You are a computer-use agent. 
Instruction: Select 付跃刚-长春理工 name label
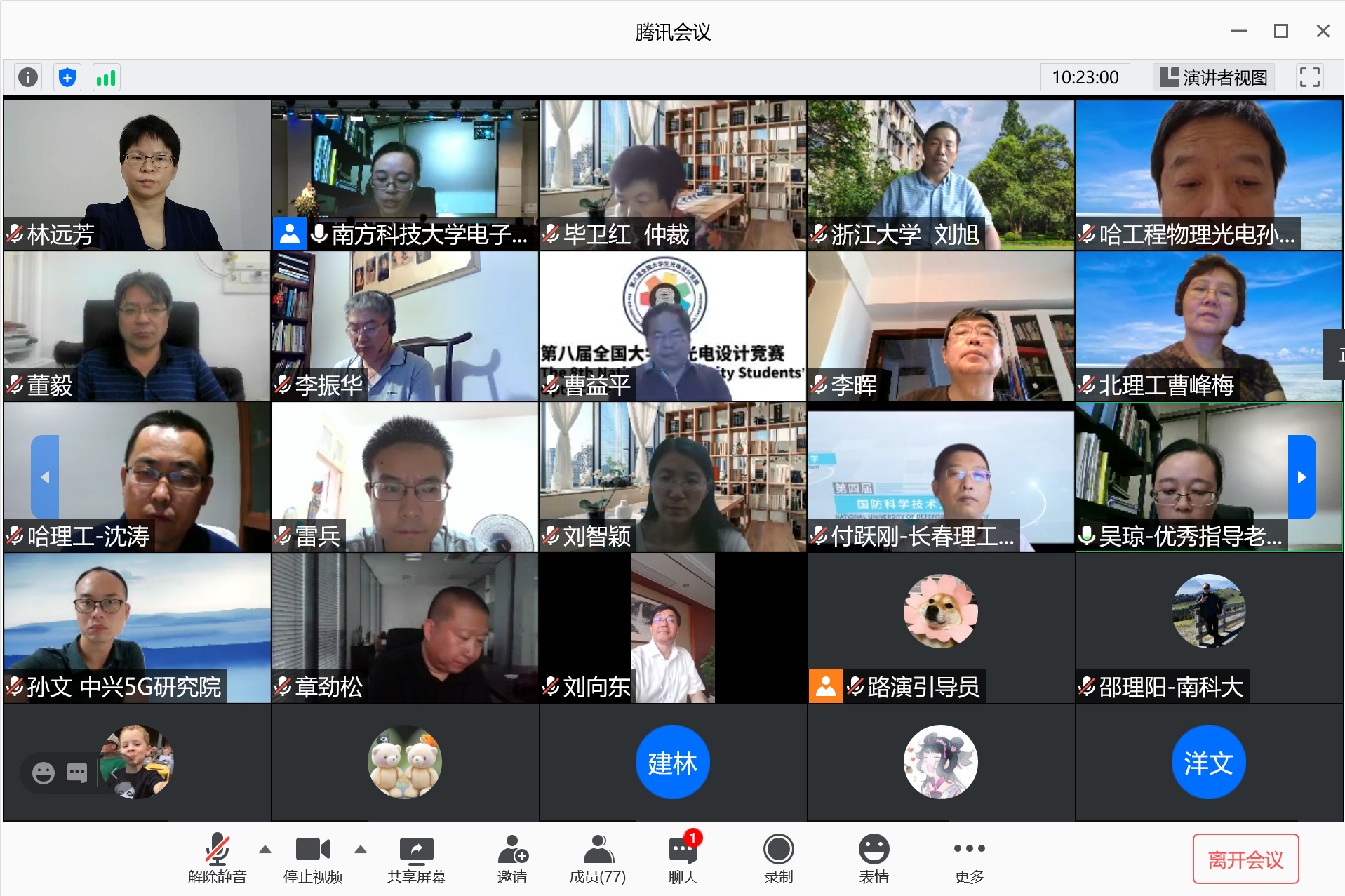coord(923,536)
